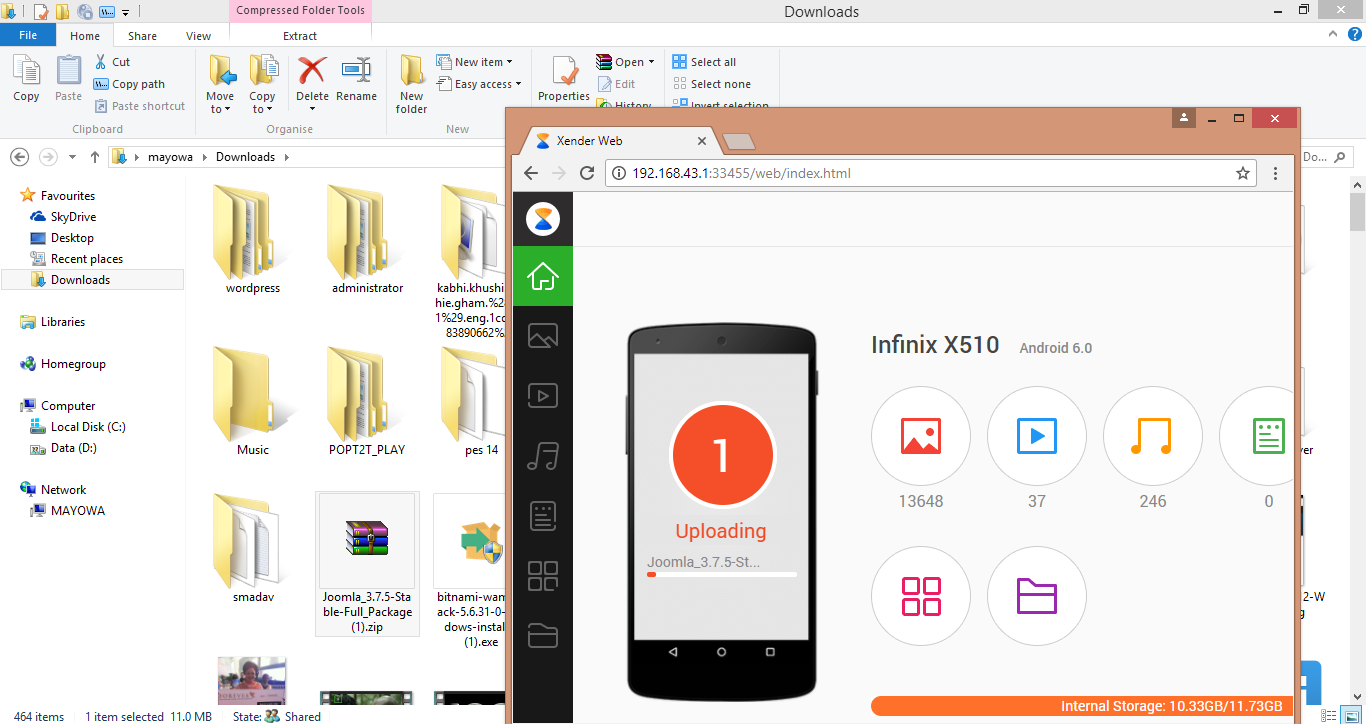
Task: Open a new tab in Chrome
Action: (738, 141)
